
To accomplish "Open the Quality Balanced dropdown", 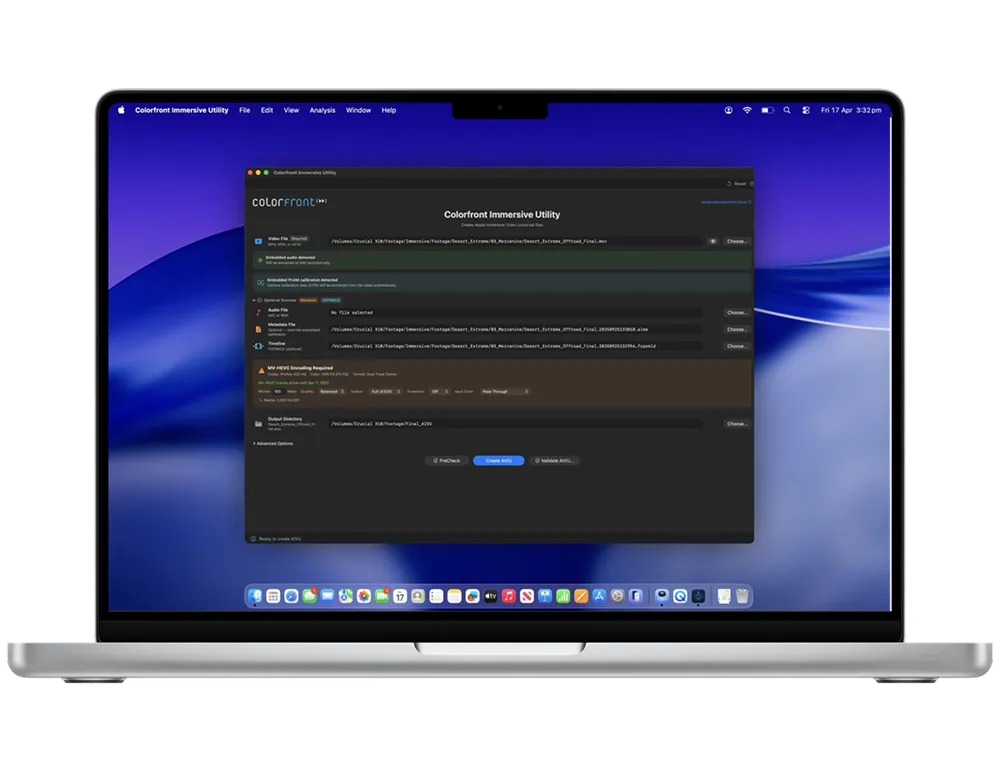I will pyautogui.click(x=332, y=391).
